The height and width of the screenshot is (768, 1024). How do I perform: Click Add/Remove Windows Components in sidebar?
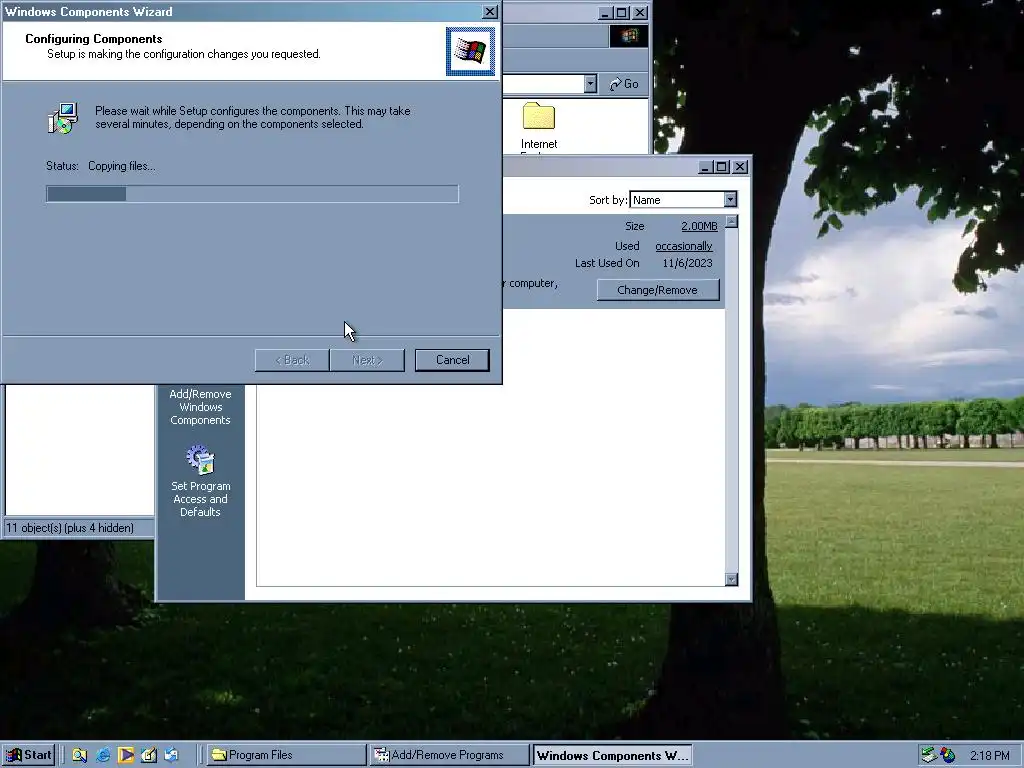click(200, 407)
